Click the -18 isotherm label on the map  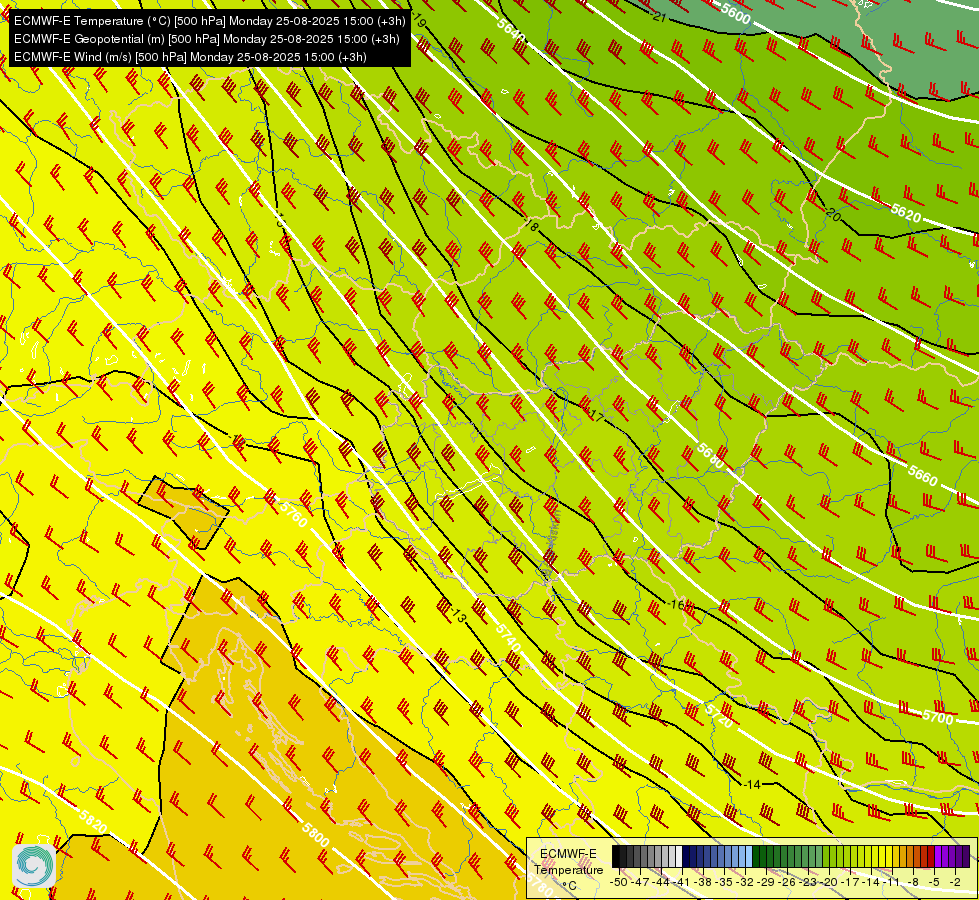(530, 225)
